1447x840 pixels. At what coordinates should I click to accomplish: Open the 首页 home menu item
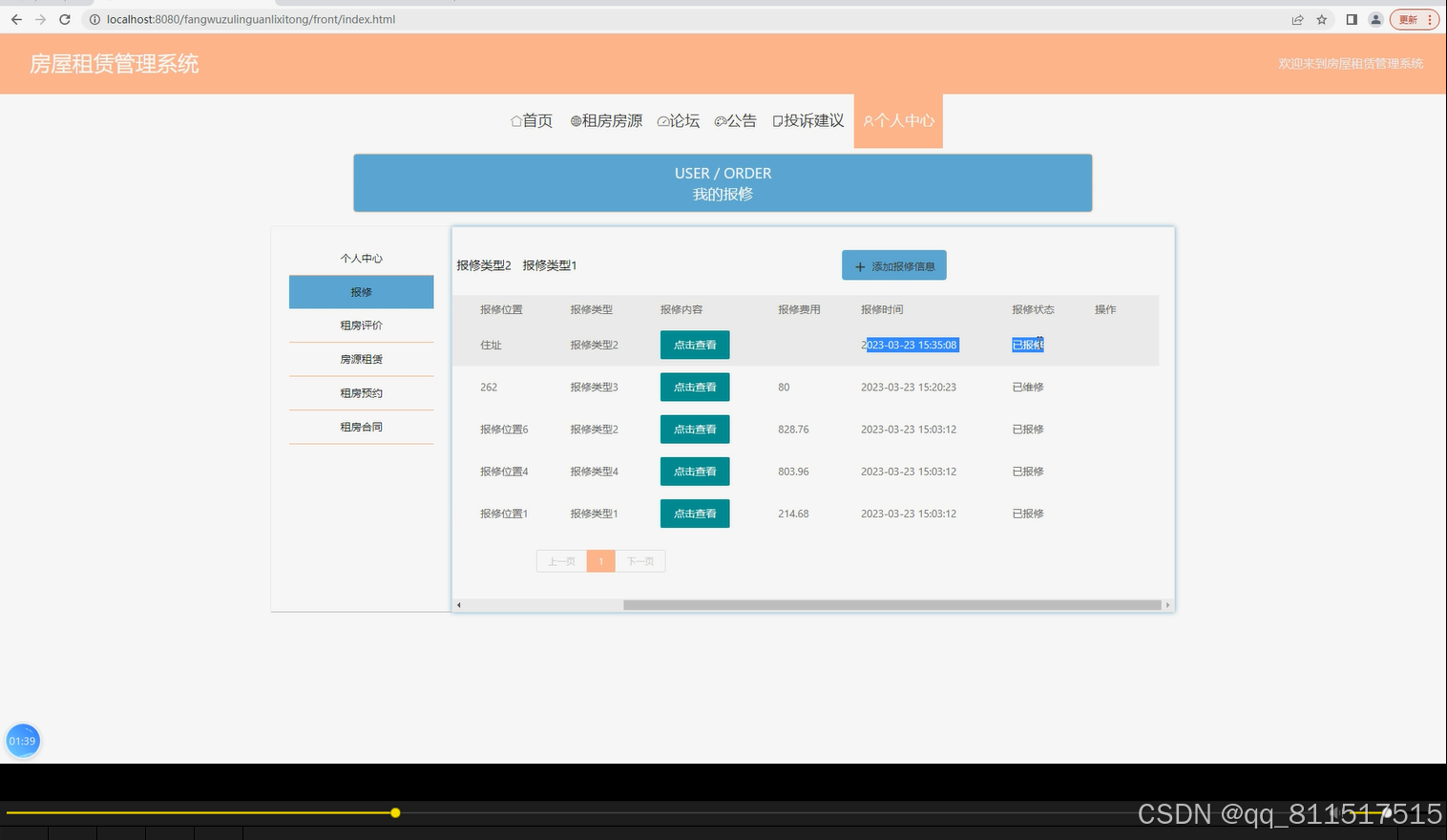pyautogui.click(x=532, y=120)
